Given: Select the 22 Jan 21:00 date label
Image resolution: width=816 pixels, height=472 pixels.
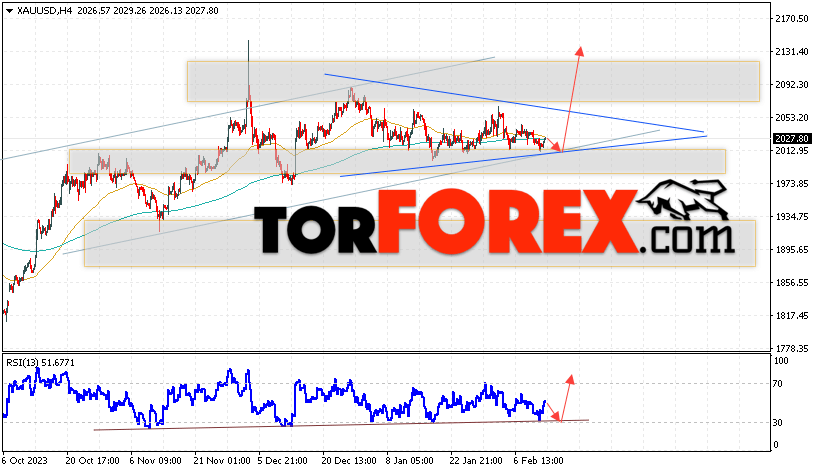Looking at the screenshot, I should pyautogui.click(x=476, y=461).
